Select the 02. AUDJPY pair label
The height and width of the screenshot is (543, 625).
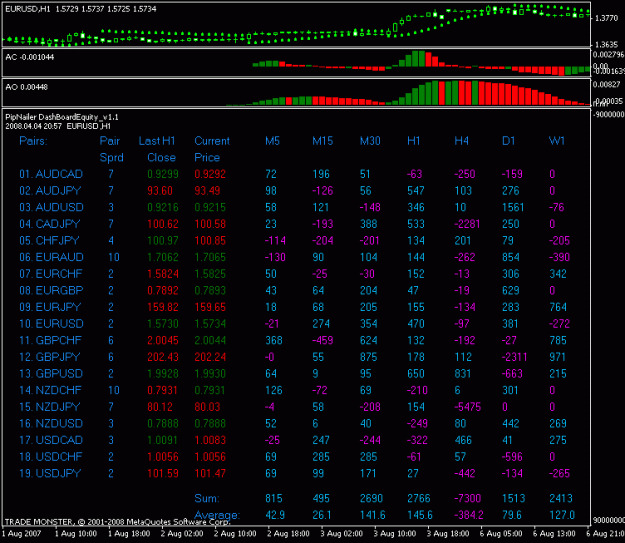pos(50,191)
